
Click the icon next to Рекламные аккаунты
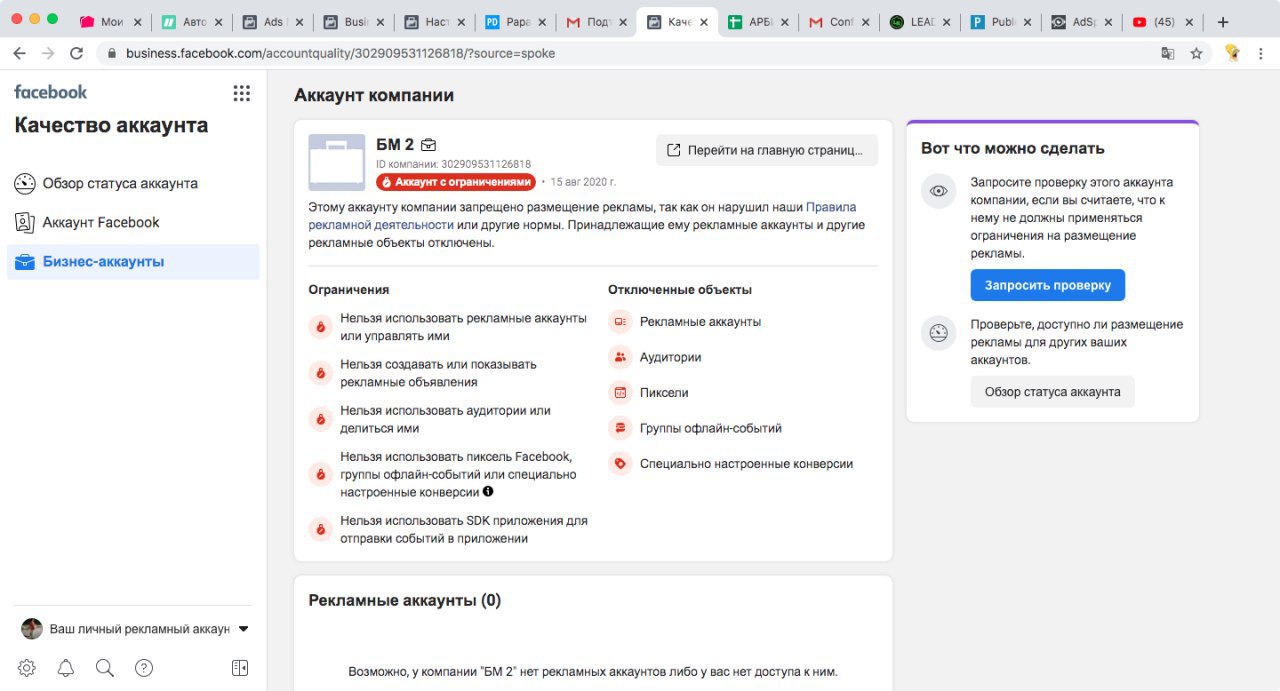pos(620,322)
